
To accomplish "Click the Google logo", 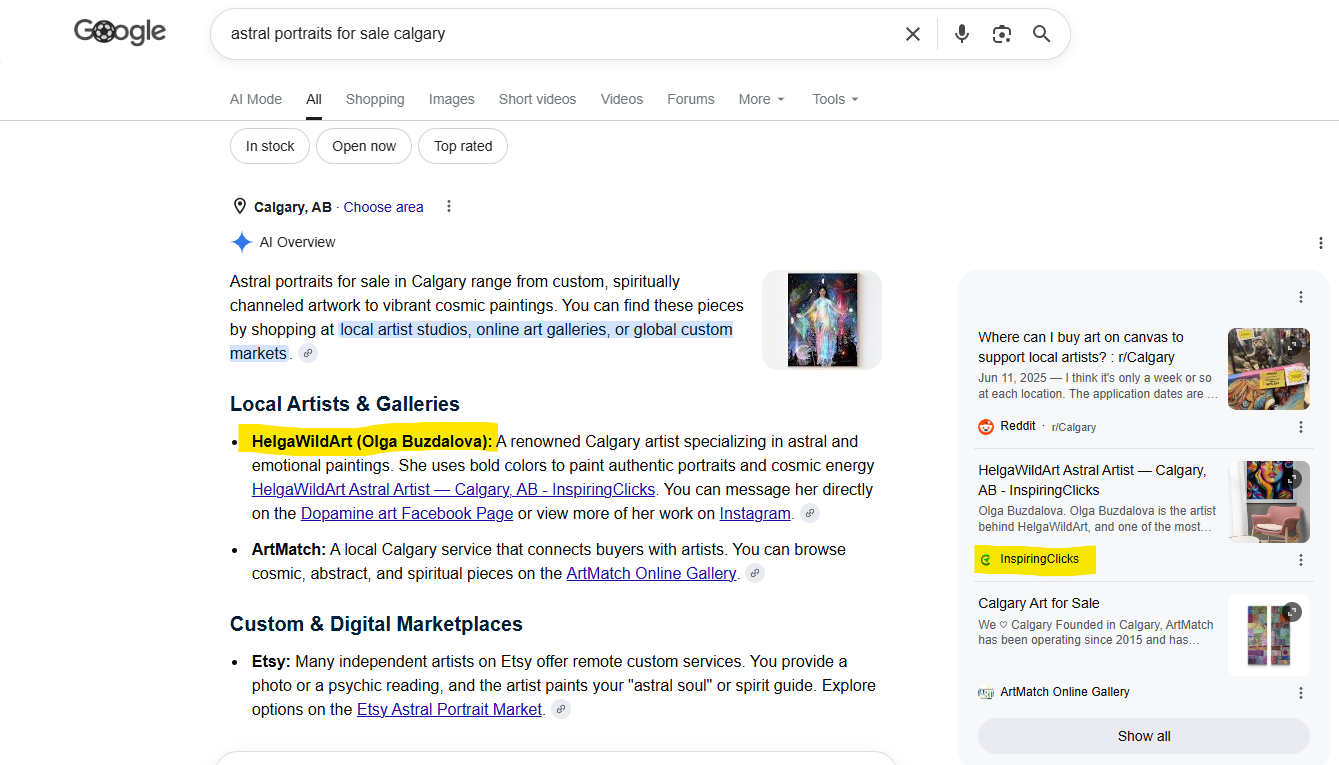I will (x=120, y=32).
